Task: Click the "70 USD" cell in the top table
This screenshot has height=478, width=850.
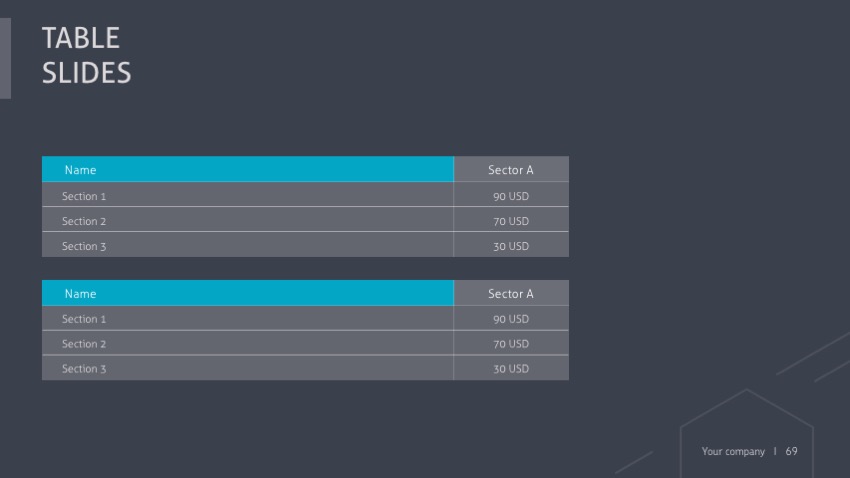Action: click(510, 221)
